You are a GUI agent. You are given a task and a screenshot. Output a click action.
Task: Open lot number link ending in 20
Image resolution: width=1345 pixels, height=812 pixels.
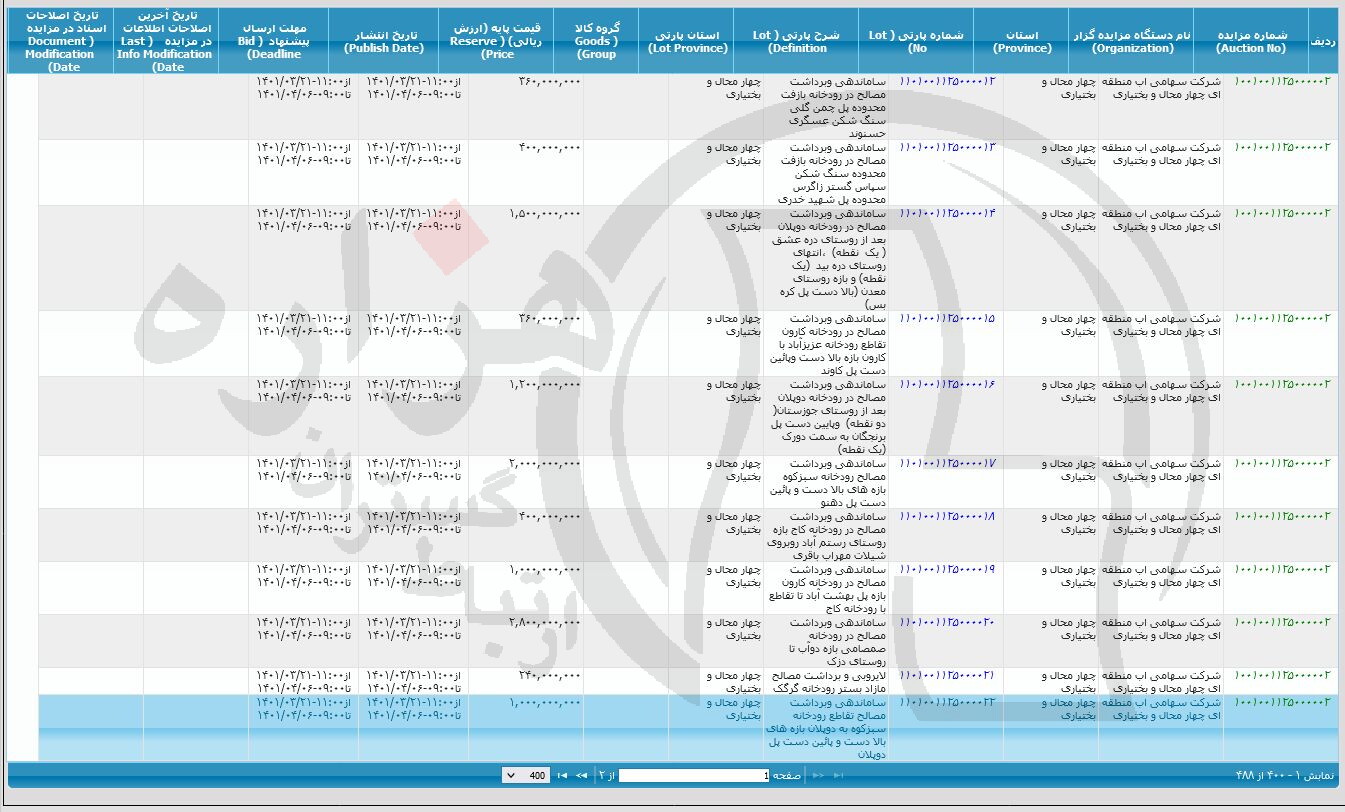pos(947,623)
